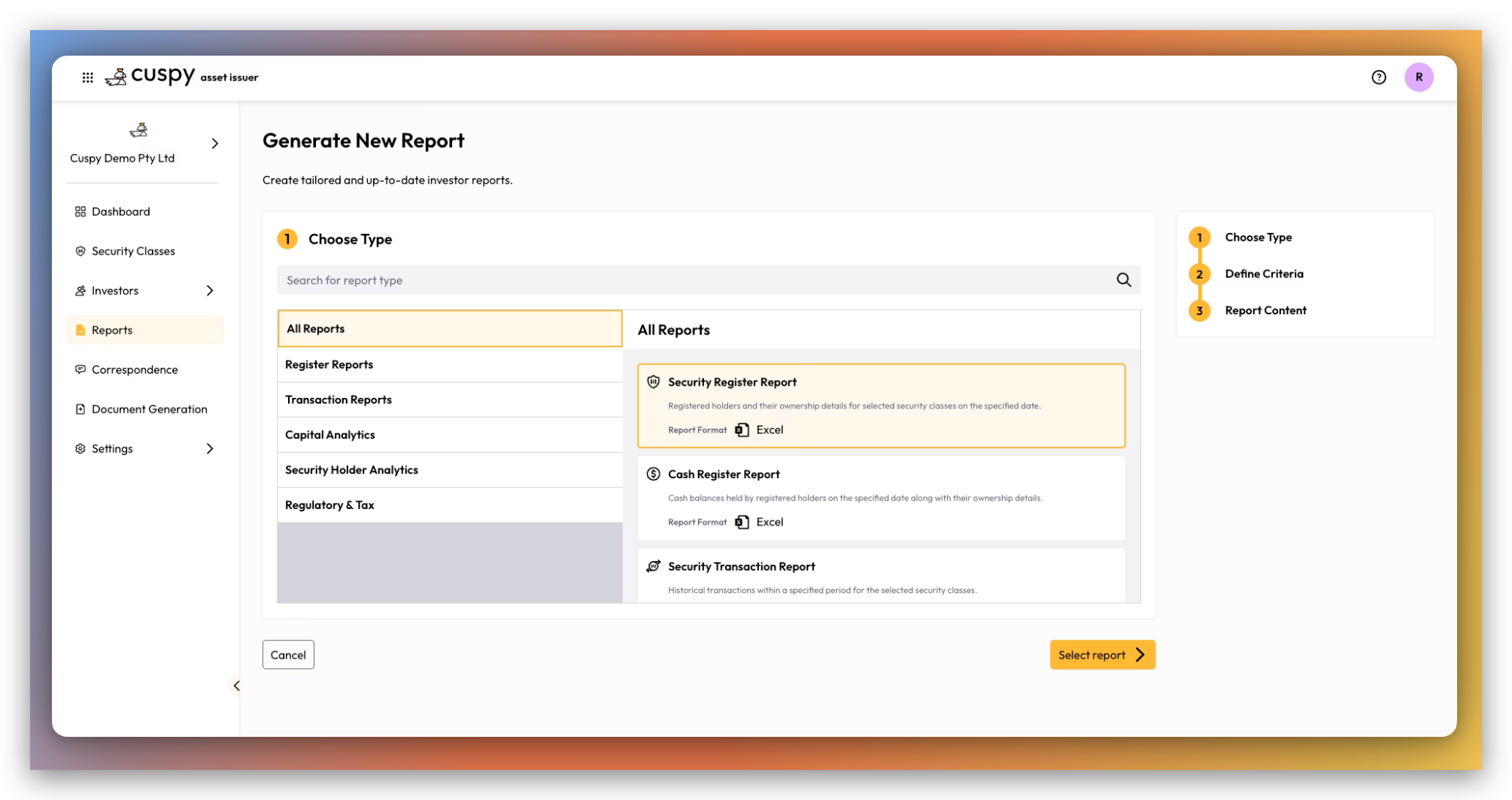This screenshot has width=1512, height=800.
Task: Click the 'asset issuer' header label
Action: (229, 77)
